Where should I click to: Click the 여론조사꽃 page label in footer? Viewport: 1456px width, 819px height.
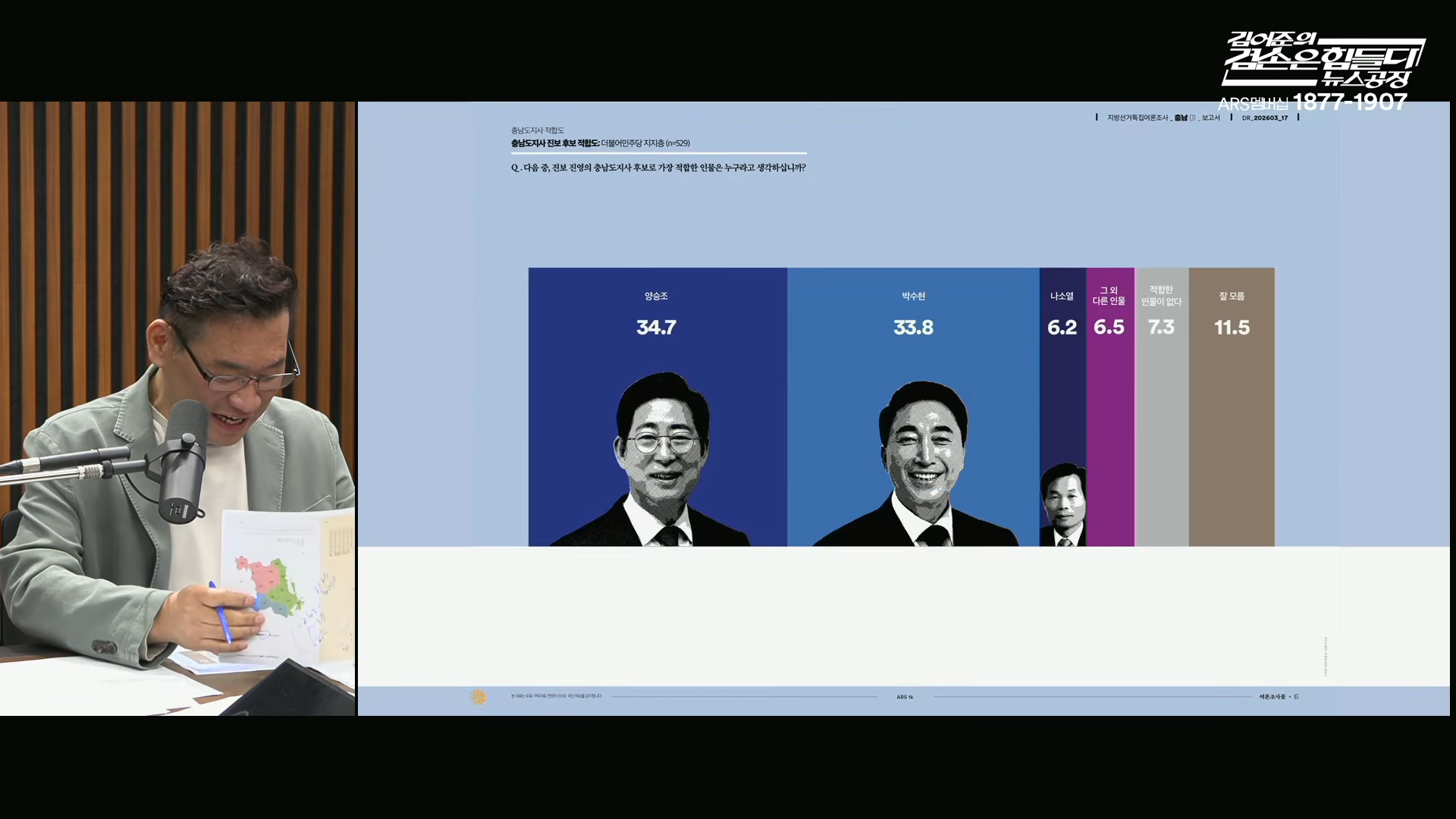pos(1273,696)
